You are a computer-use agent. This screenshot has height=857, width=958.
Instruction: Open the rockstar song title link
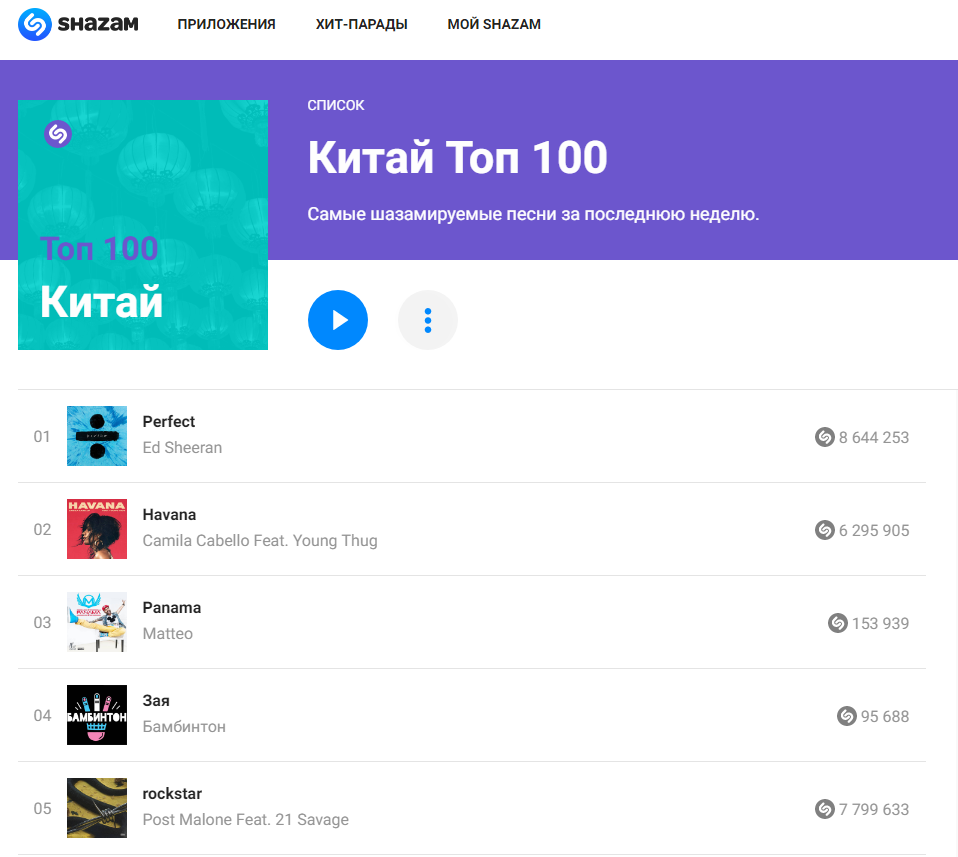point(172,793)
